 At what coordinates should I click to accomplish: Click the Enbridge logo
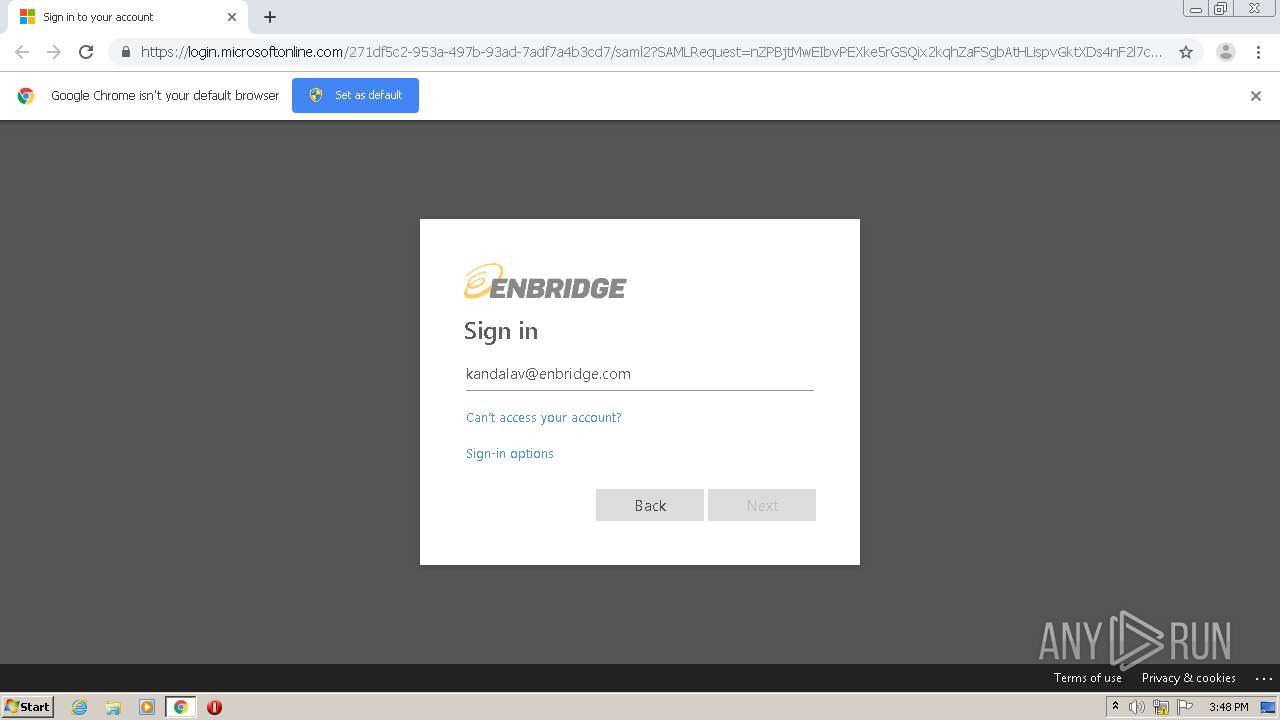[545, 282]
